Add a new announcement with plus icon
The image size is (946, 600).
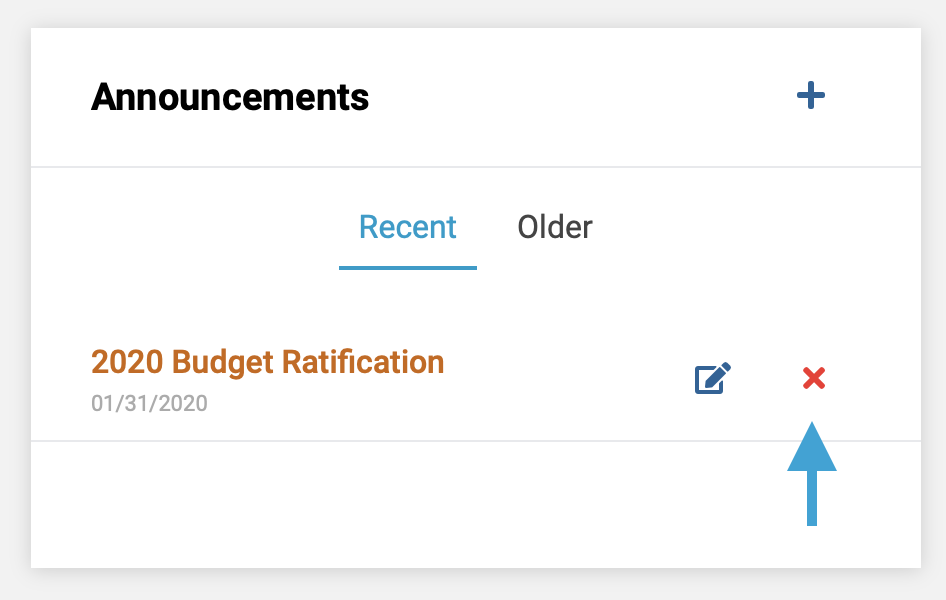[811, 95]
